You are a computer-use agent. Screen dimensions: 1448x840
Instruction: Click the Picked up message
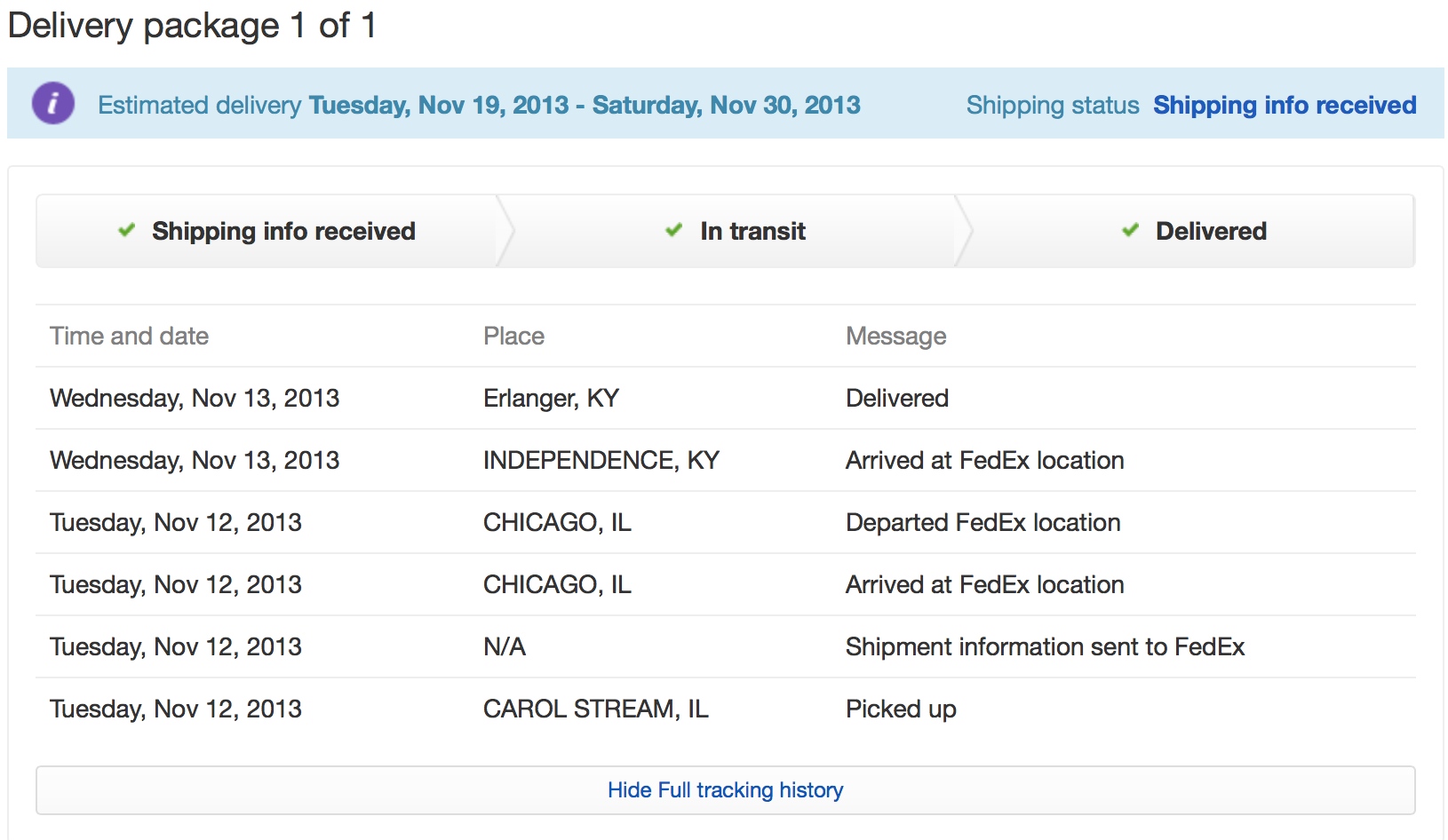[x=901, y=709]
